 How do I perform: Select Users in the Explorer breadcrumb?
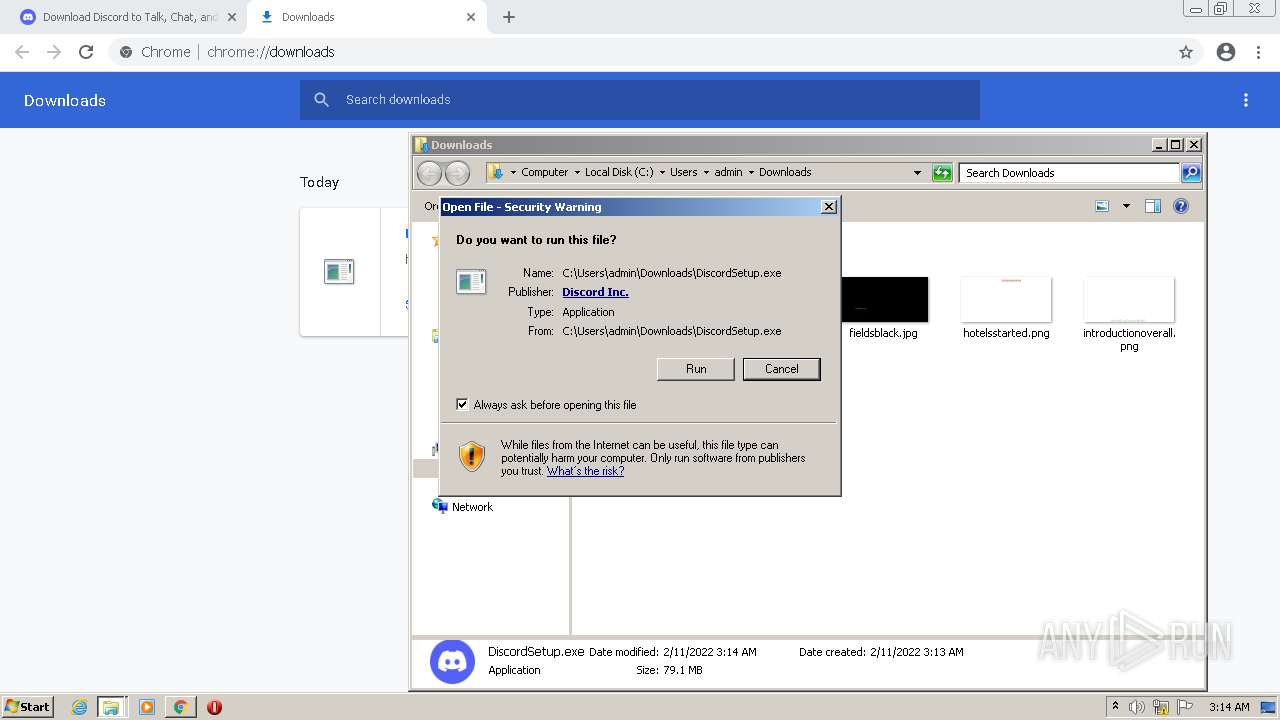684,172
